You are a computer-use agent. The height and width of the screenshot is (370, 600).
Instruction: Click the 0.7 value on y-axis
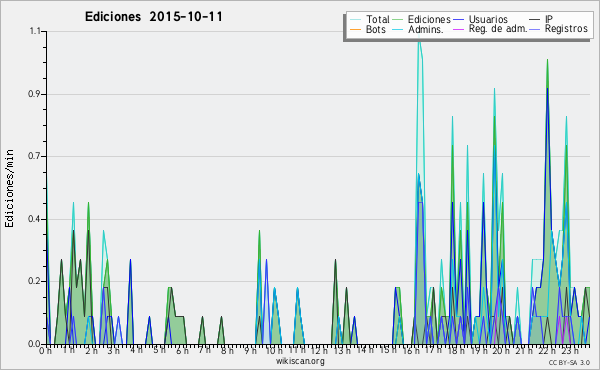pyautogui.click(x=34, y=156)
